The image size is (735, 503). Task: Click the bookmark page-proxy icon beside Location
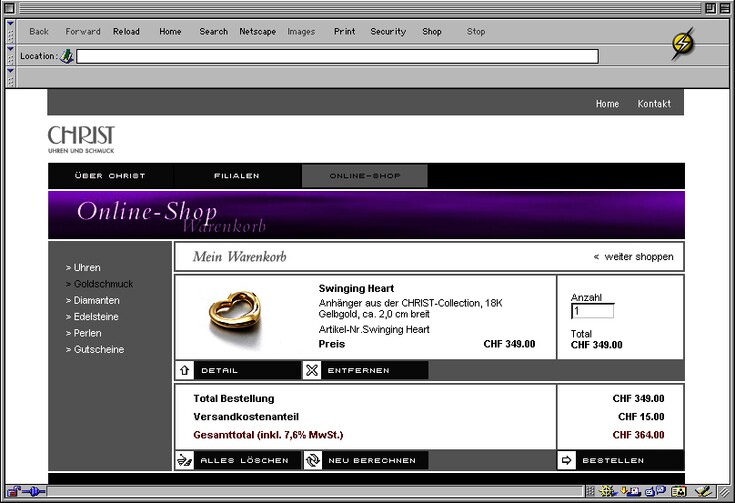67,56
